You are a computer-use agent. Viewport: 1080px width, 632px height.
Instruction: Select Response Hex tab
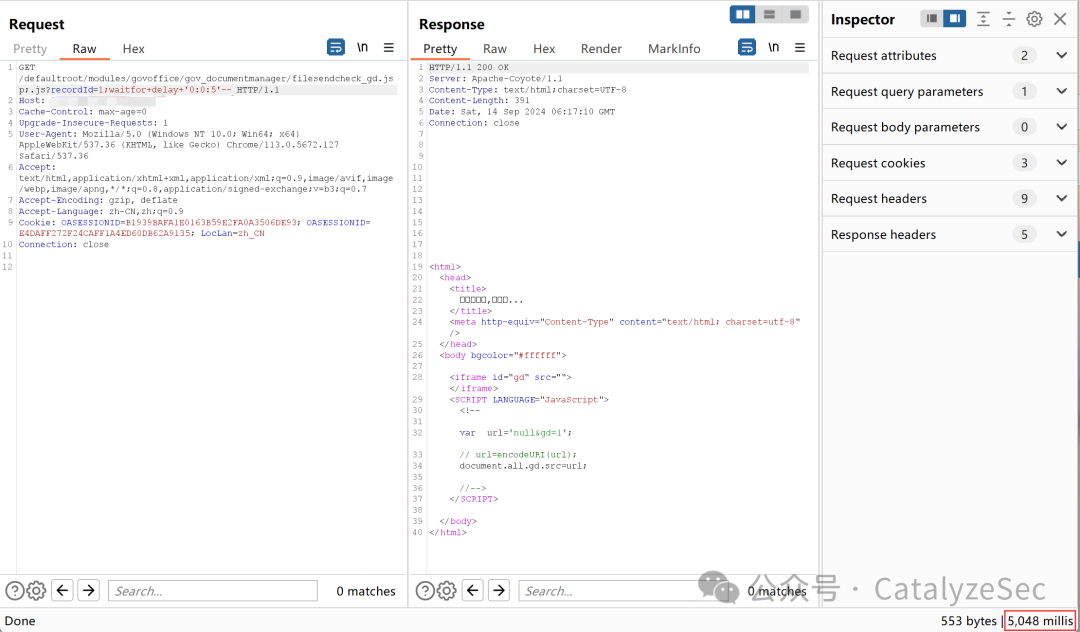click(x=544, y=49)
